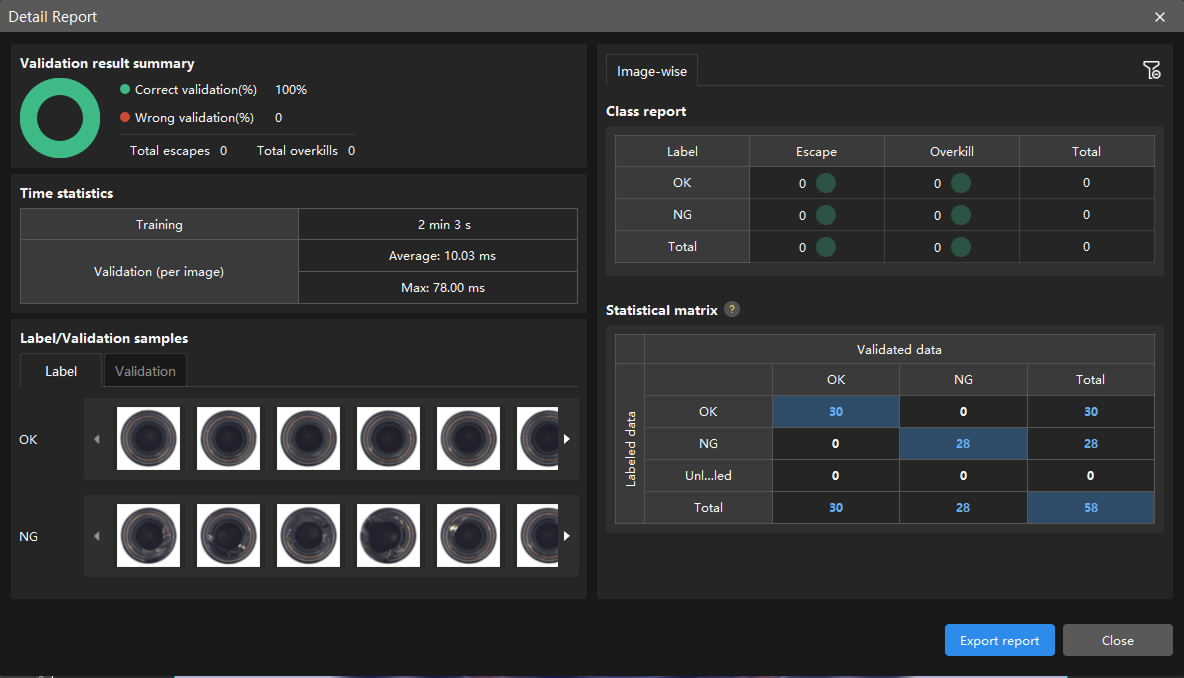
Task: Click the OK row Total 30 cell
Action: click(1091, 411)
